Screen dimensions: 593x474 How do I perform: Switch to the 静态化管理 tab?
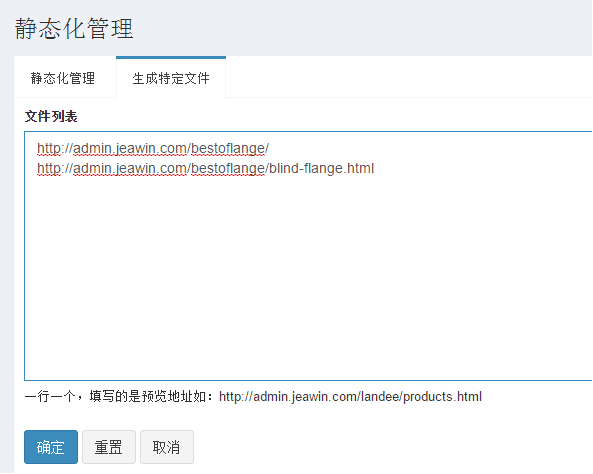(x=63, y=78)
